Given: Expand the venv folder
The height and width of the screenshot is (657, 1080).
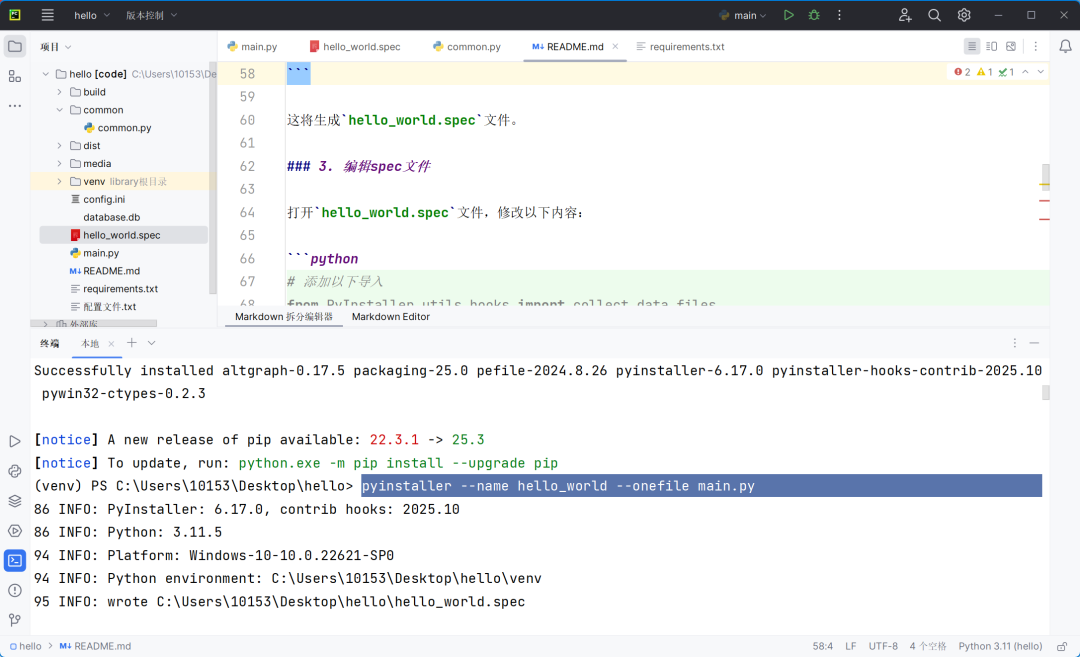Looking at the screenshot, I should 59,181.
